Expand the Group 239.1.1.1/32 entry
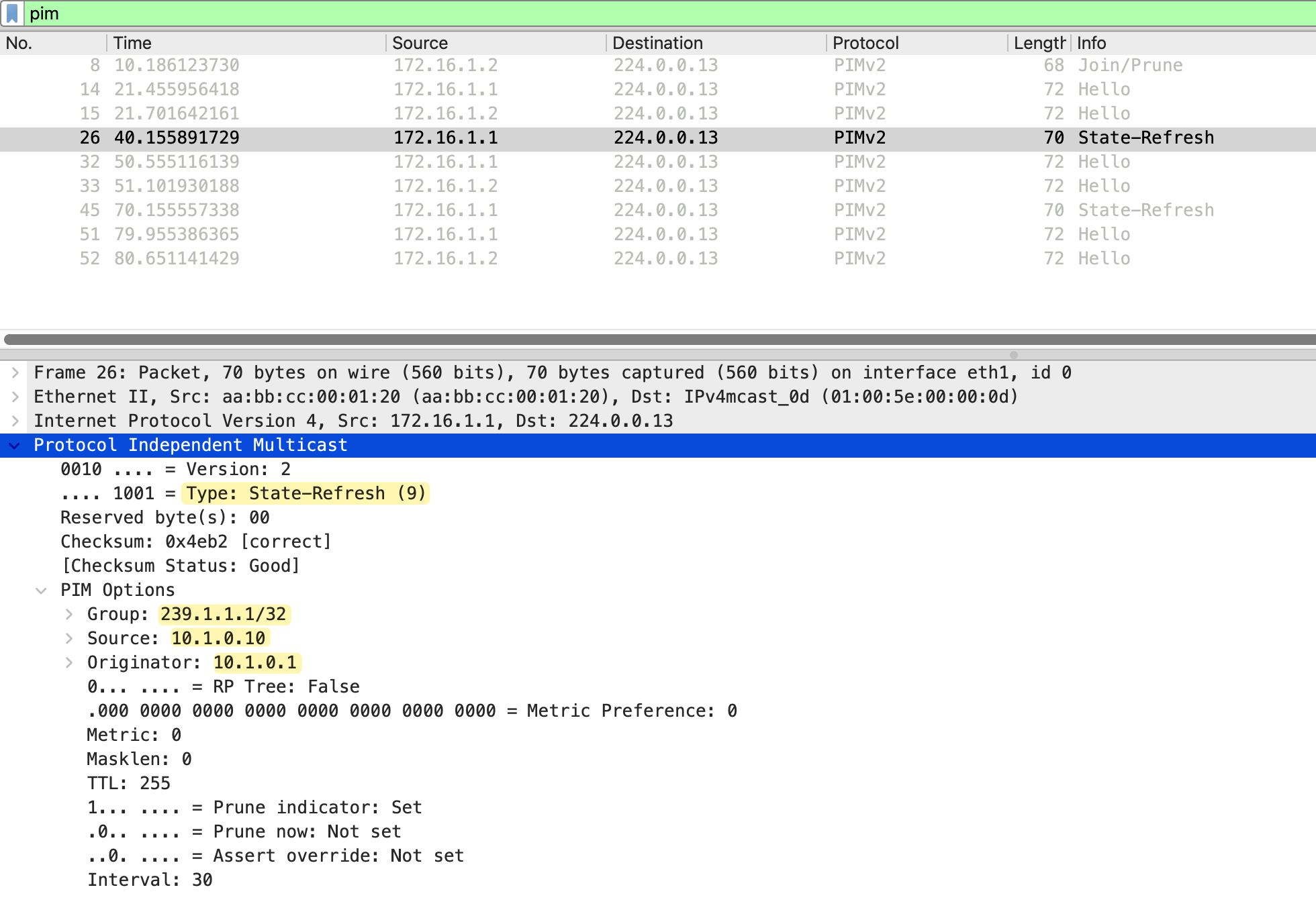The height and width of the screenshot is (910, 1316). point(68,614)
